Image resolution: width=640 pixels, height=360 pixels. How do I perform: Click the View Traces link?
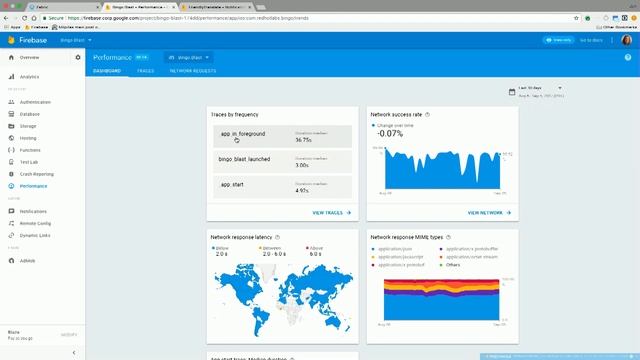331,213
